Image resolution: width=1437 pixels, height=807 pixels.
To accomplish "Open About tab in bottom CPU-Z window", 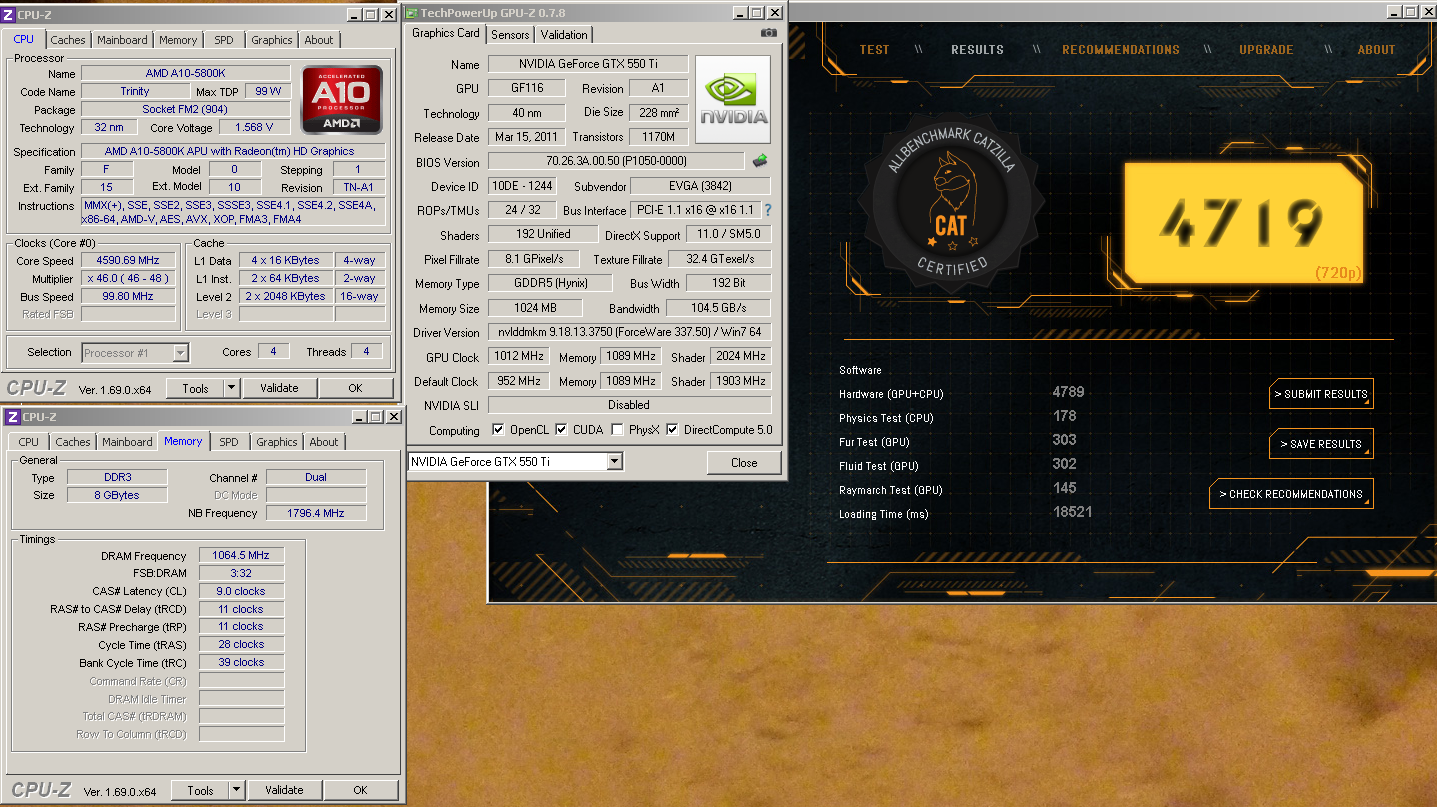I will [x=324, y=442].
